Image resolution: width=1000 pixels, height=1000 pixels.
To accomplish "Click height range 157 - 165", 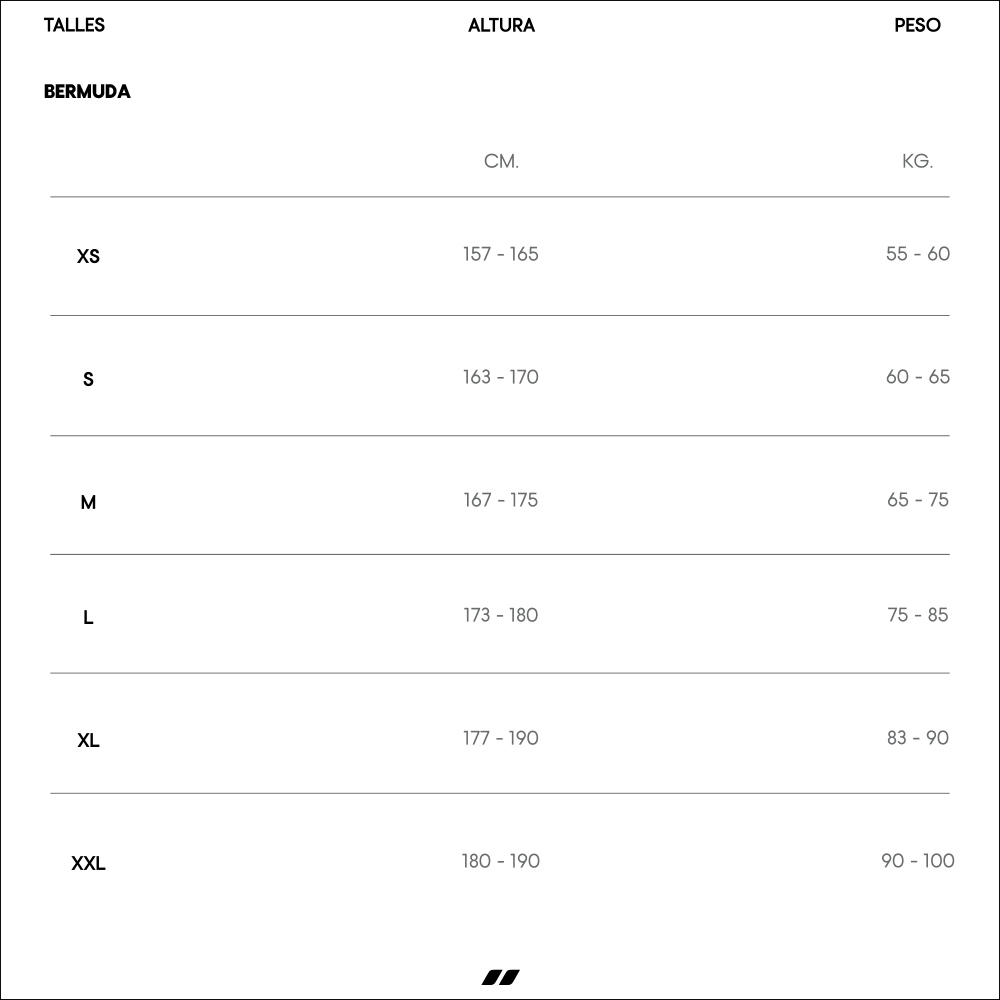I will click(x=501, y=254).
